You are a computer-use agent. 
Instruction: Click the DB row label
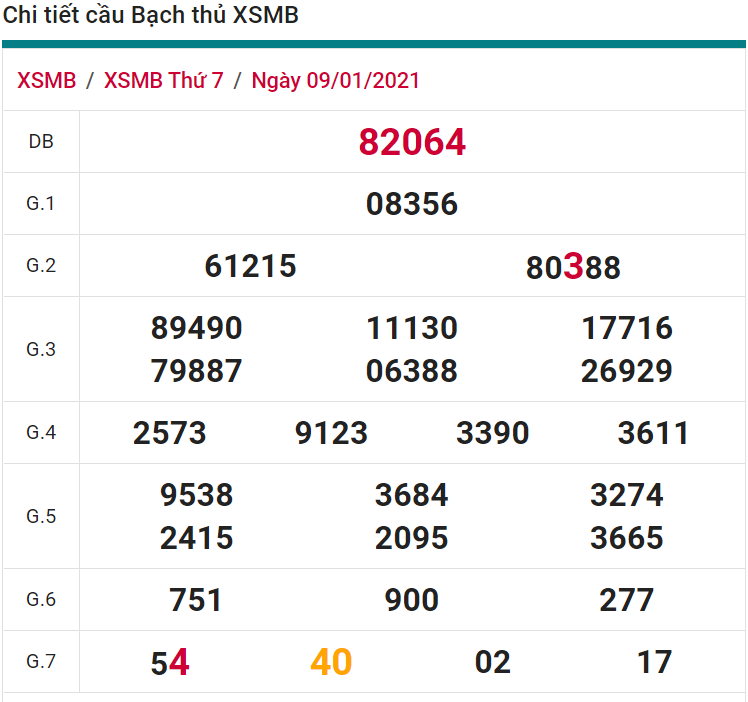pyautogui.click(x=41, y=142)
